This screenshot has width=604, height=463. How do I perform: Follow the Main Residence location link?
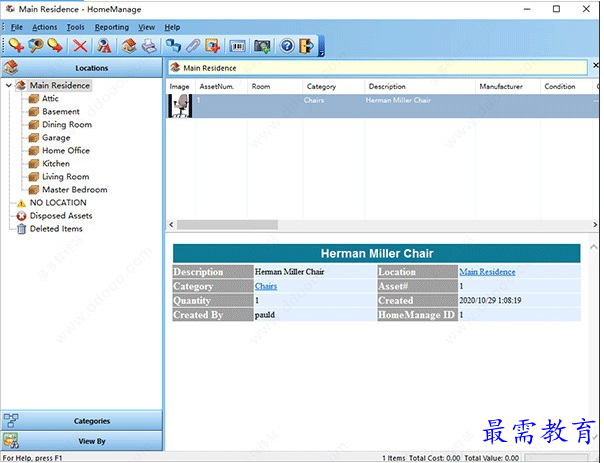[487, 272]
